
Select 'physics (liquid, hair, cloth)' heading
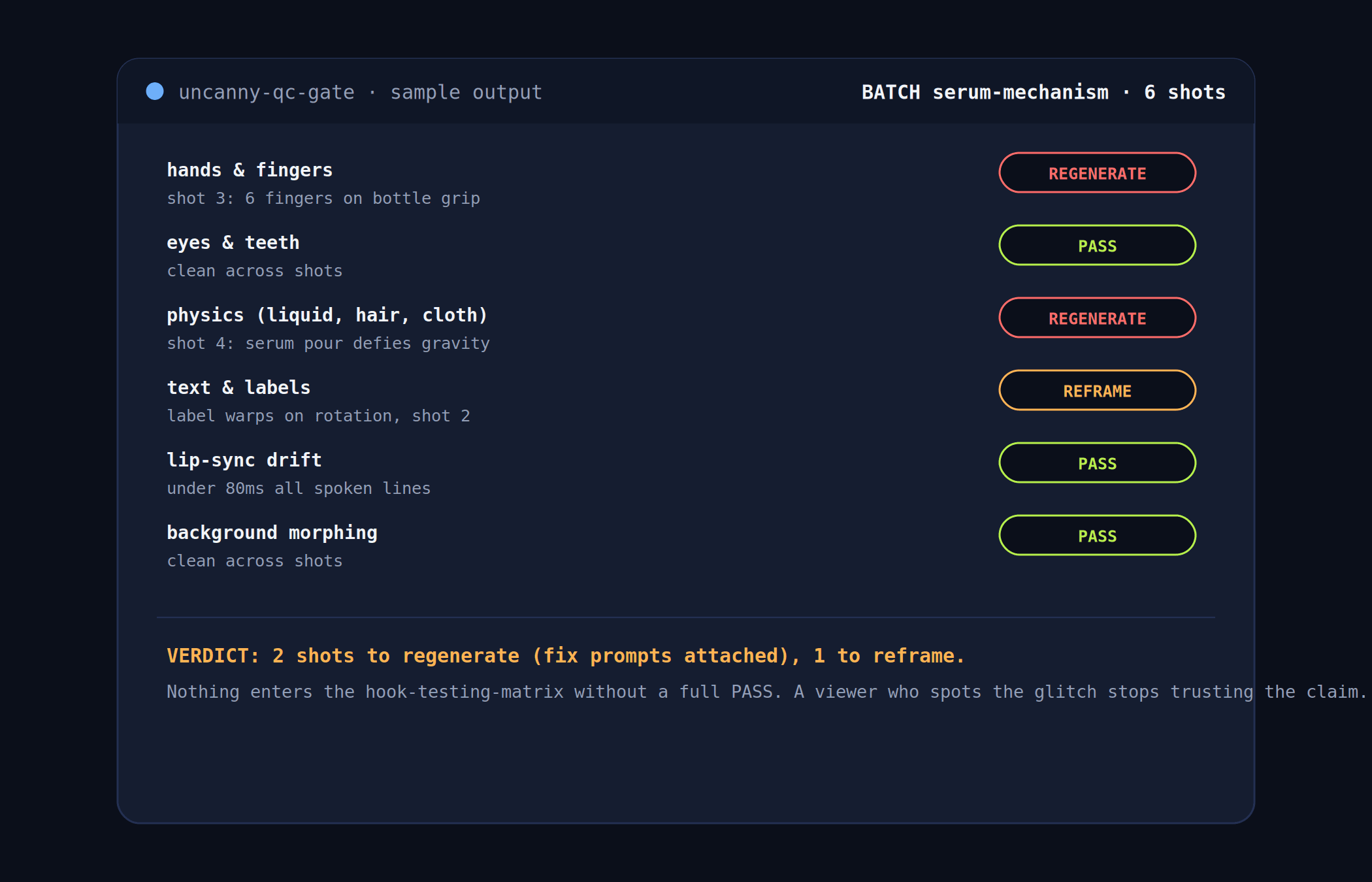(x=327, y=315)
